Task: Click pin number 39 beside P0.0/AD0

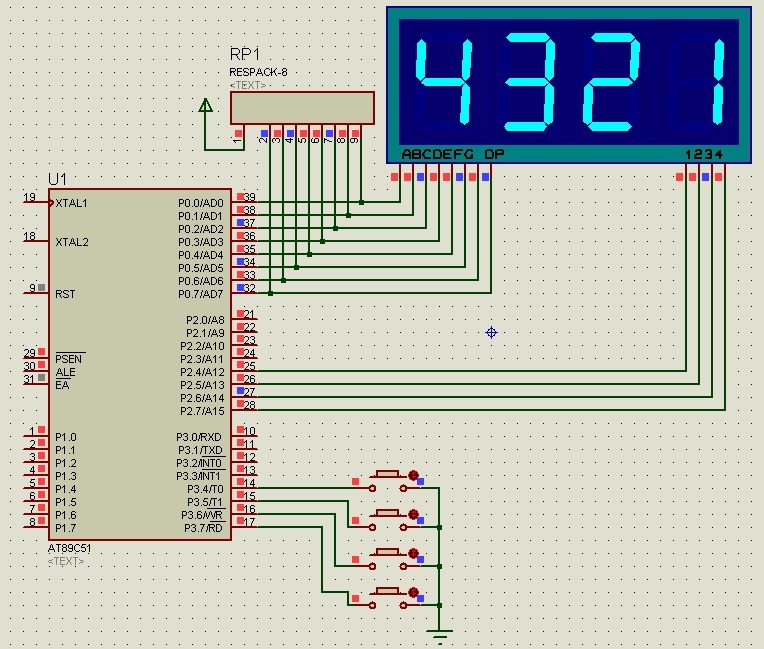Action: [249, 197]
